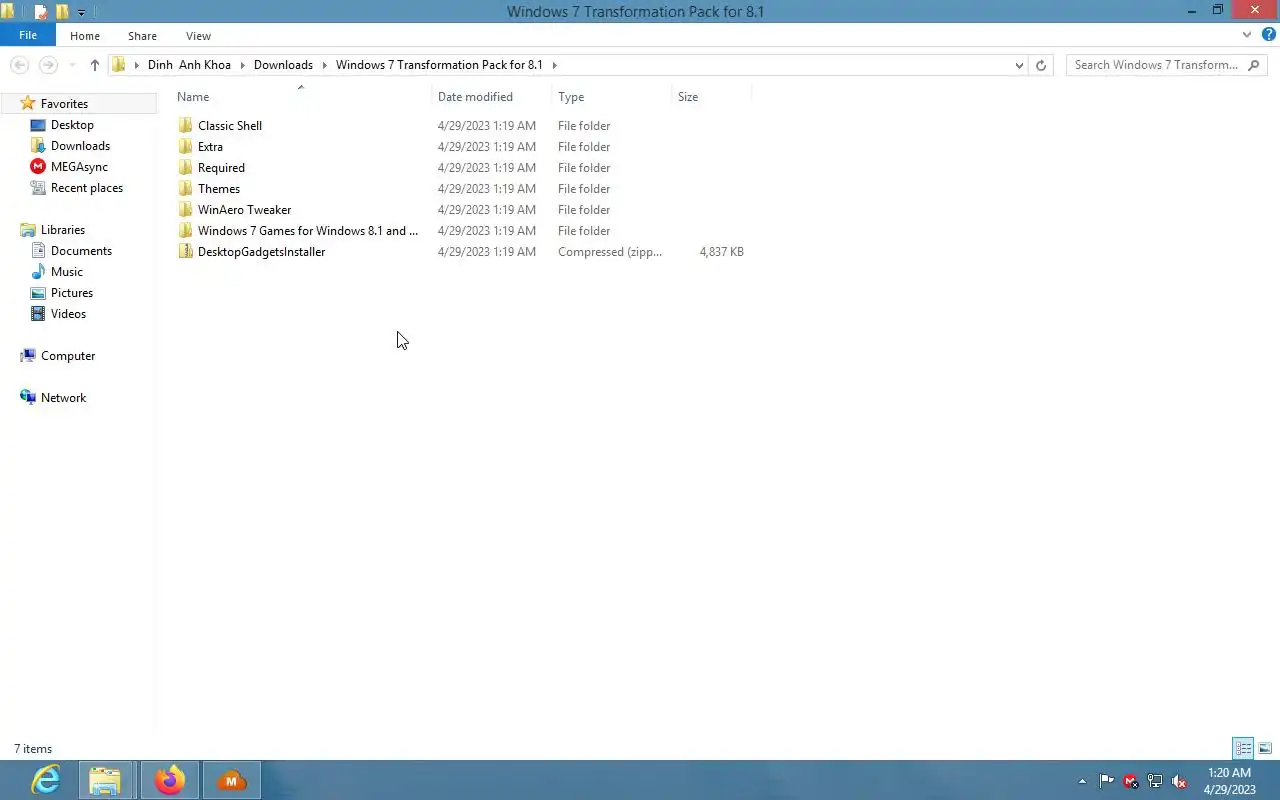This screenshot has height=800, width=1280.
Task: Show hidden tray icons arrow
Action: [x=1082, y=781]
